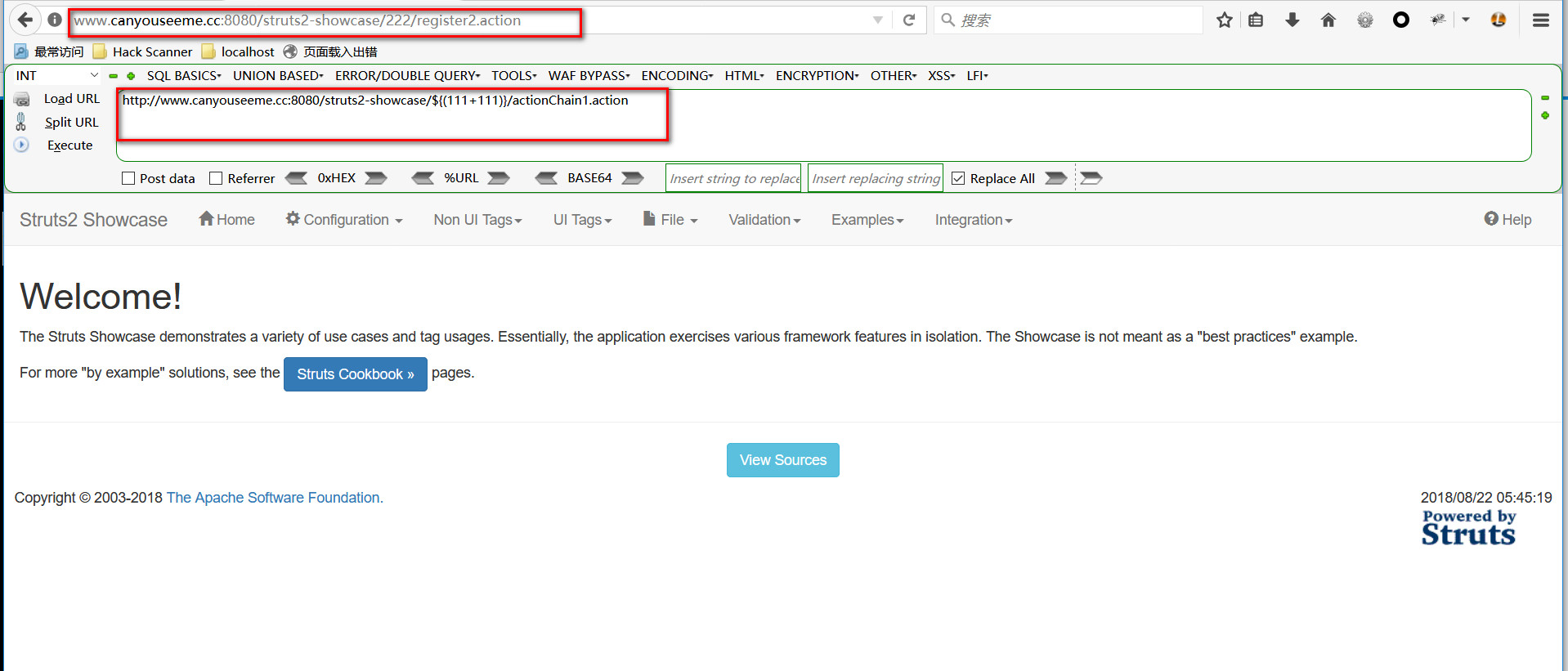Click the Execute play icon
This screenshot has width=1568, height=671.
pos(22,145)
